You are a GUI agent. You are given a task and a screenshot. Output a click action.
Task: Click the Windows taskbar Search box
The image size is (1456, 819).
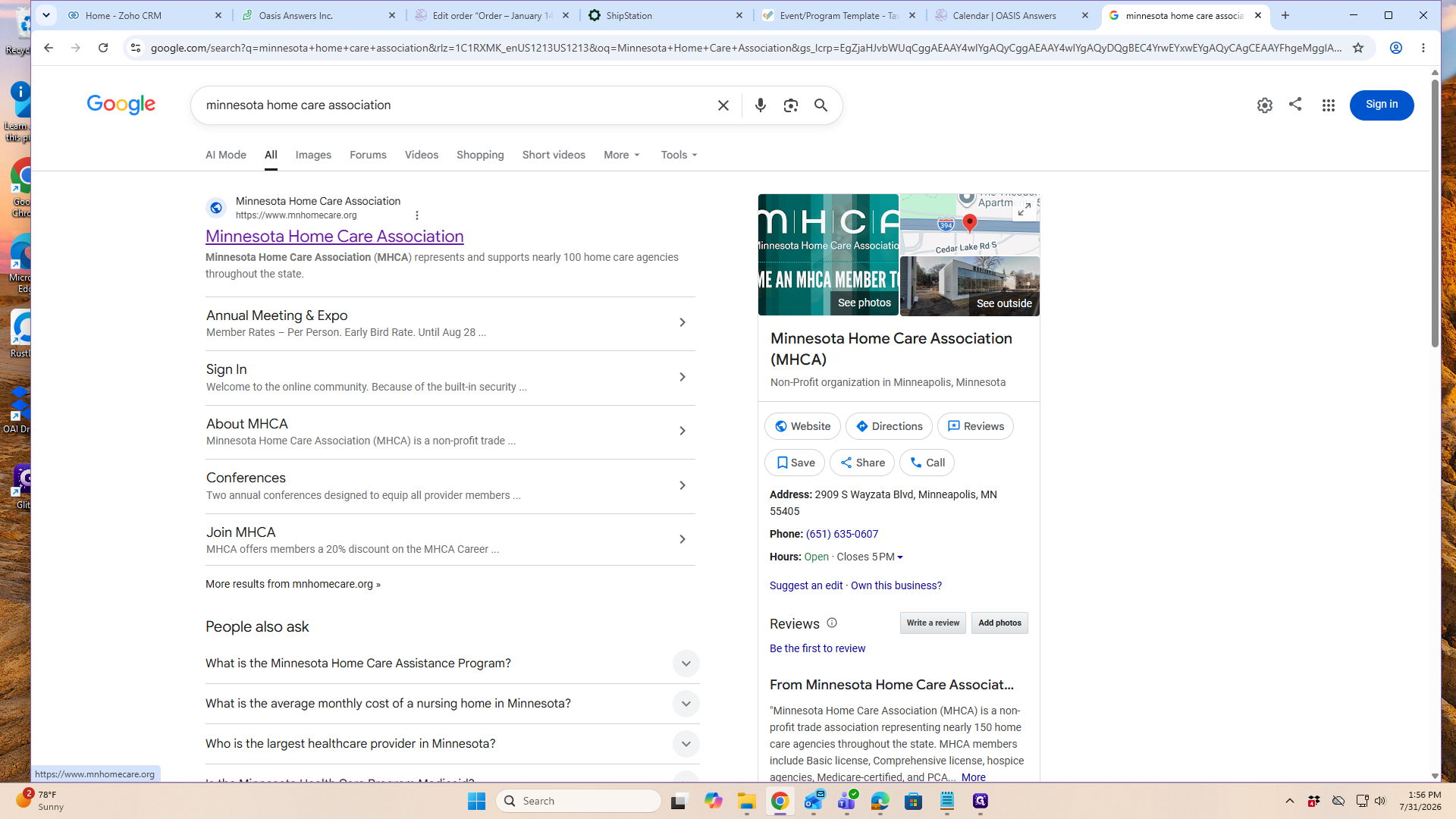[579, 801]
